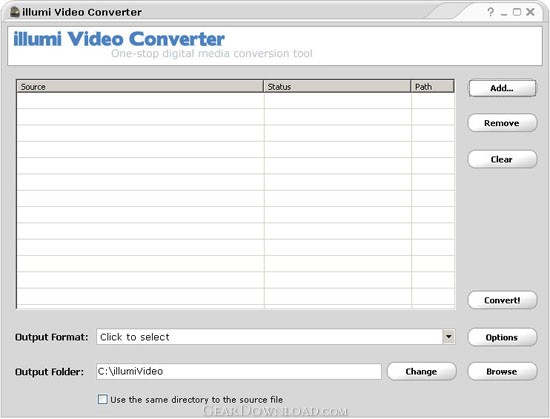
Task: Change the output folder location
Action: pos(422,372)
